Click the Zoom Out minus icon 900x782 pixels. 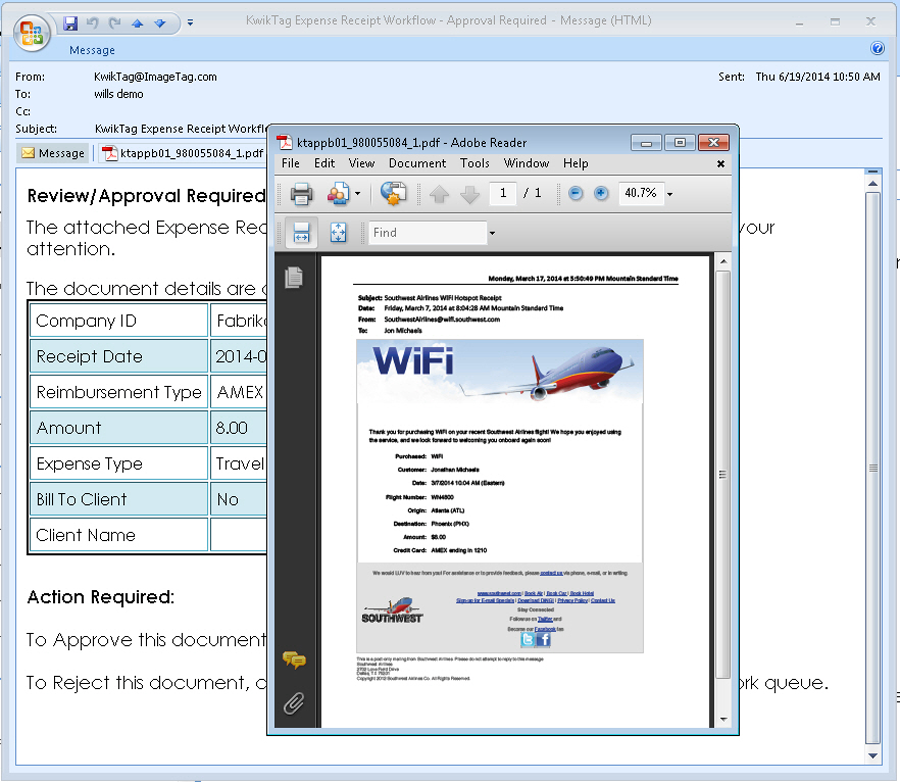coord(575,193)
